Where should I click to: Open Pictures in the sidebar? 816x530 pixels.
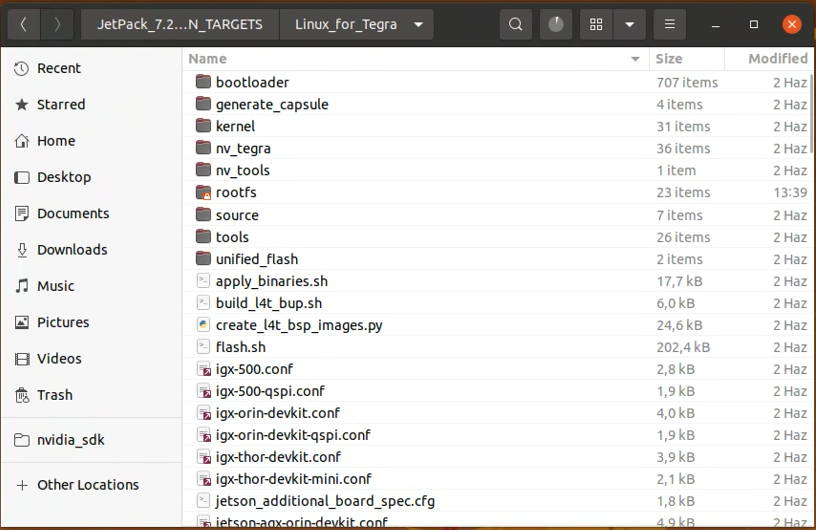coord(91,322)
